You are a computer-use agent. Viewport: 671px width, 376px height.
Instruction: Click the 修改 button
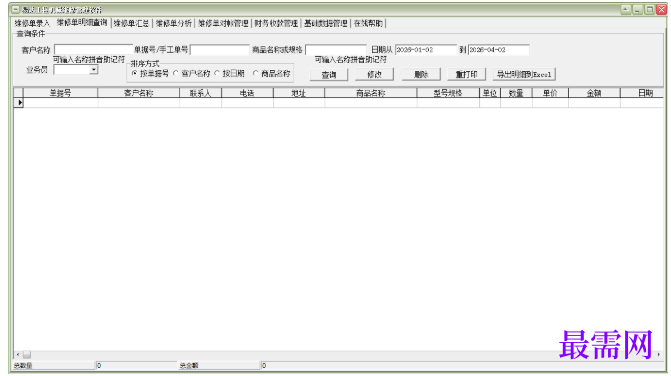point(374,74)
